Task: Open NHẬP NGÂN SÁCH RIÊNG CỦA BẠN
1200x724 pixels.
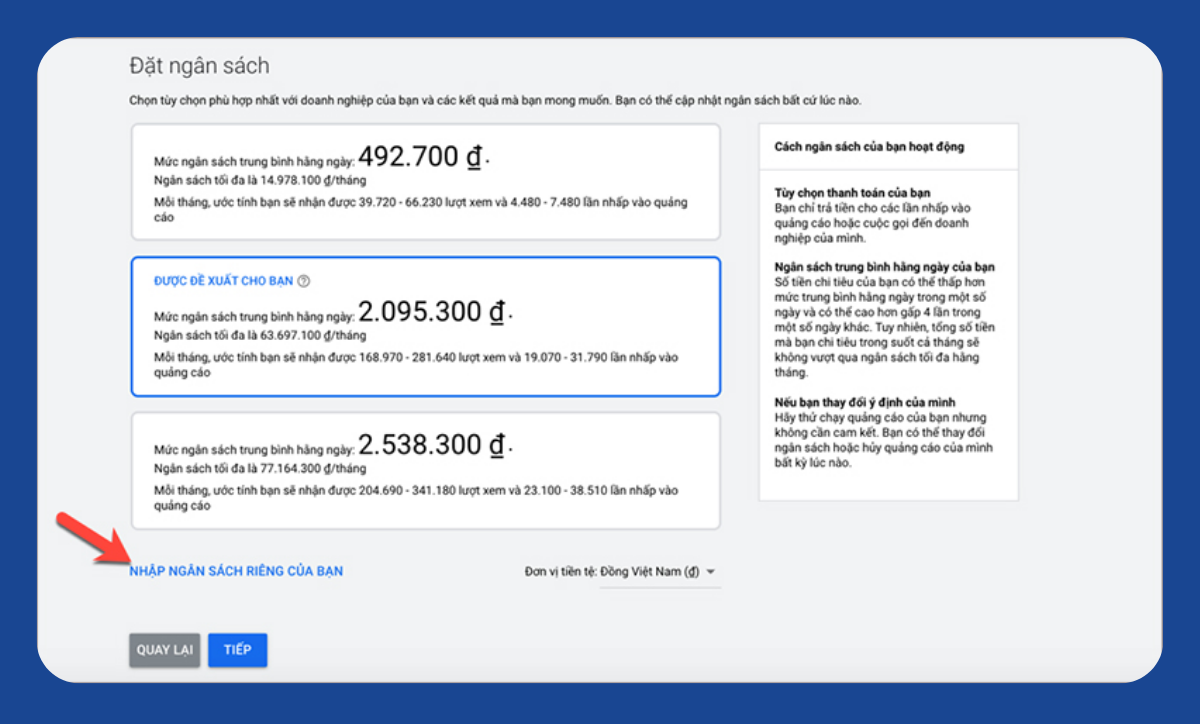Action: (x=236, y=570)
